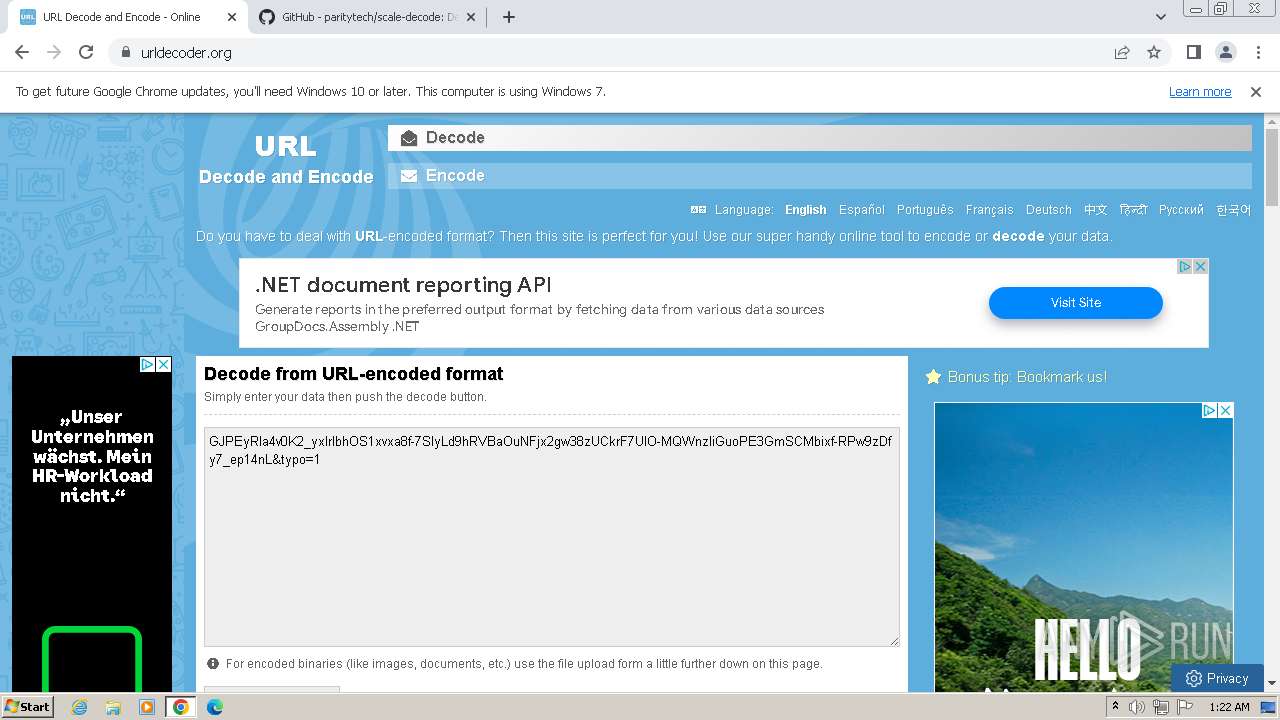The width and height of the screenshot is (1280, 720).
Task: Go forward in browser history
Action: pyautogui.click(x=54, y=52)
